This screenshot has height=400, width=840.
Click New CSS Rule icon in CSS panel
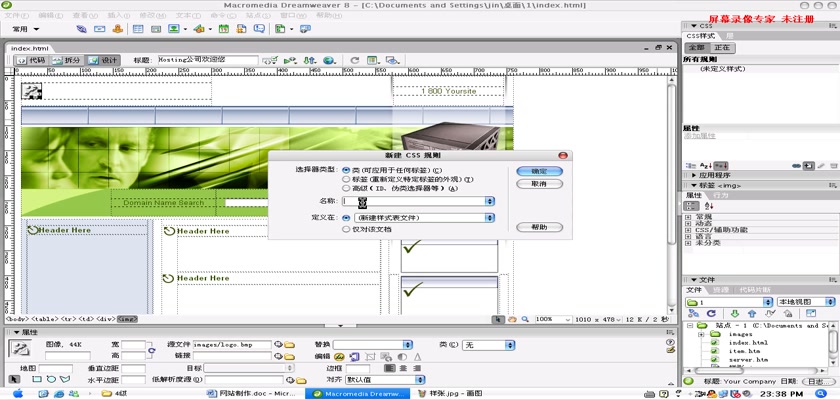(x=809, y=166)
